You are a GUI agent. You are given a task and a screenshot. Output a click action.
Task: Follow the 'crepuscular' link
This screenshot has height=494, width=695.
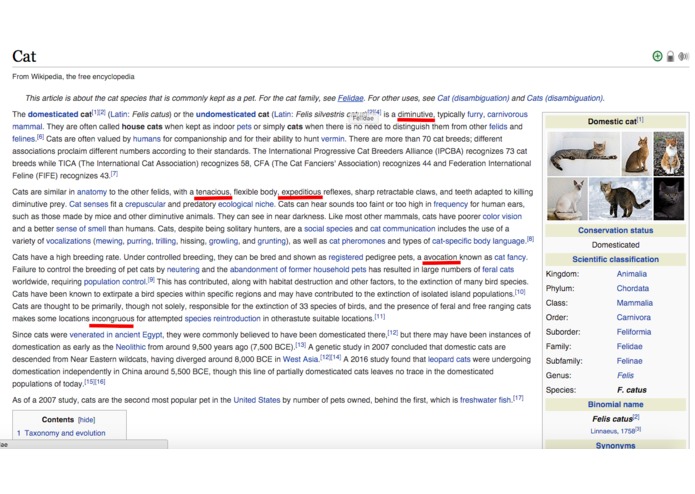pyautogui.click(x=145, y=204)
